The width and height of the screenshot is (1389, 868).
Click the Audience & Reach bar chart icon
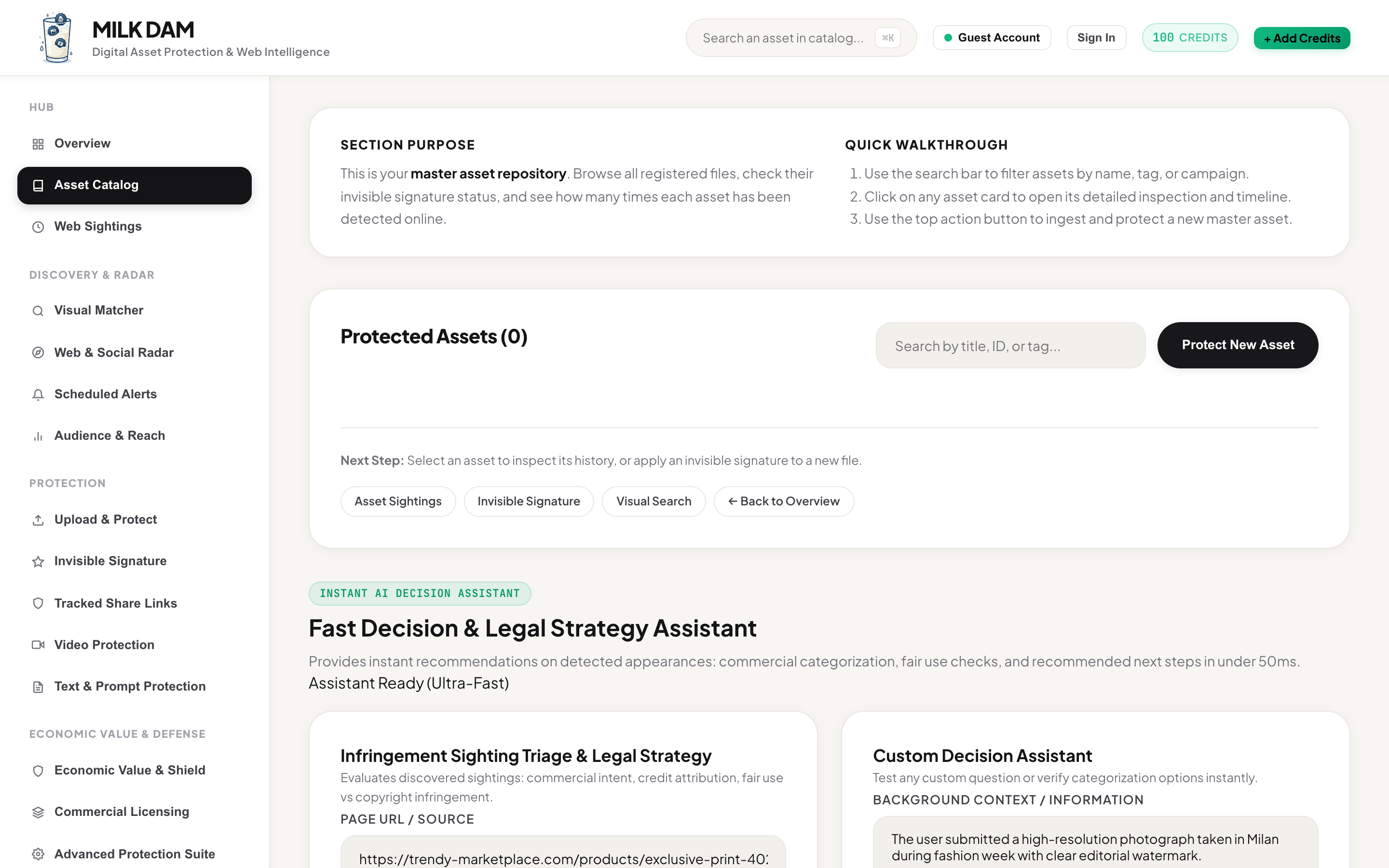click(x=38, y=436)
